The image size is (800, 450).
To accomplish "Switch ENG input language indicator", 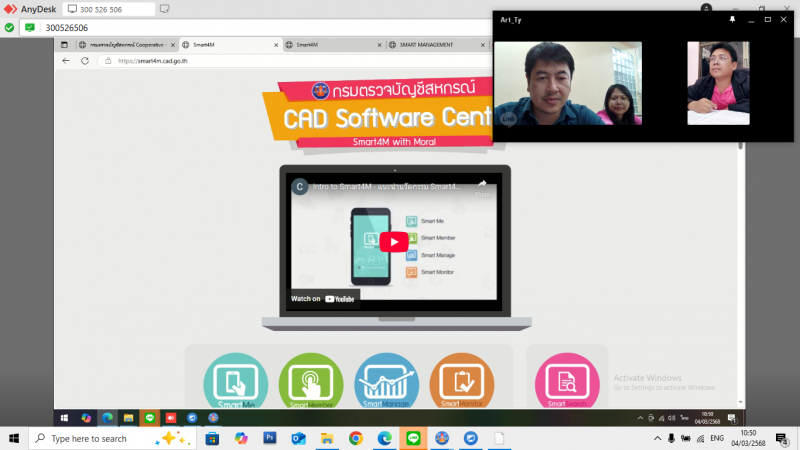I will (717, 438).
